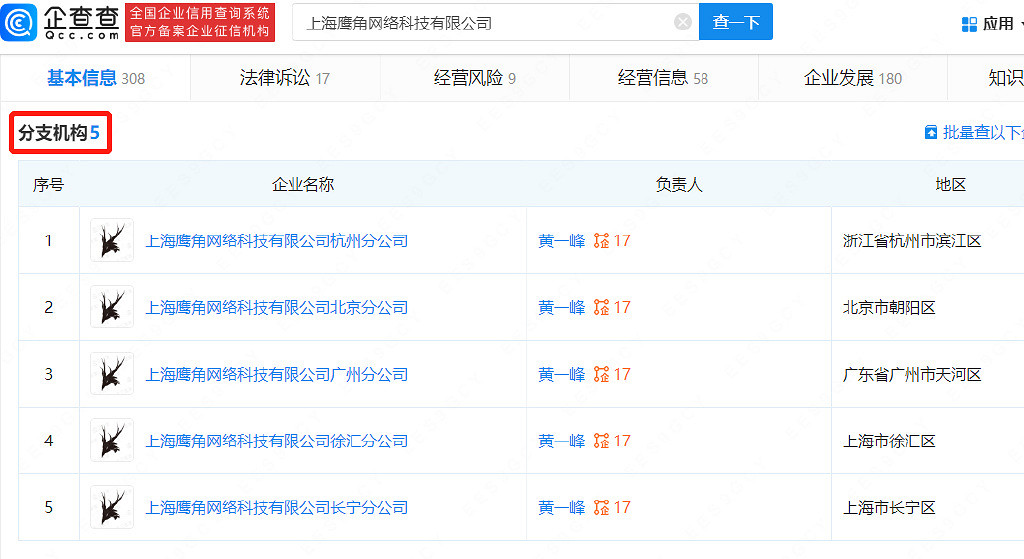Open the 应用 apps grid icon
The image size is (1024, 559).
click(x=969, y=23)
